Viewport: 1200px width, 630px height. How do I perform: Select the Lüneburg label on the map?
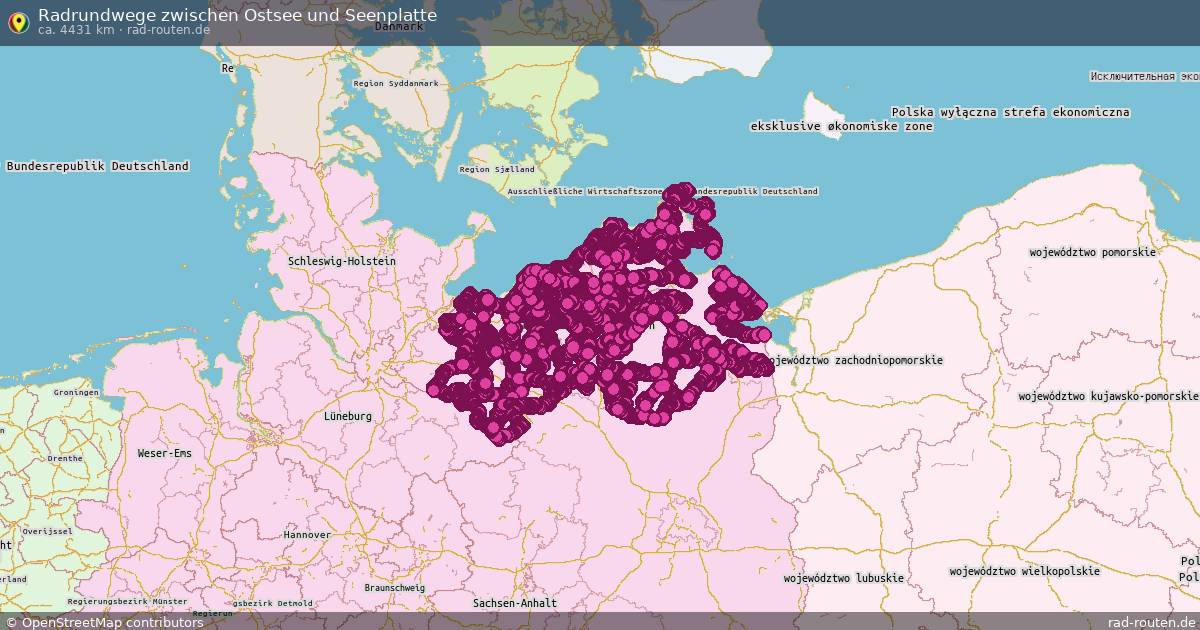pos(349,414)
